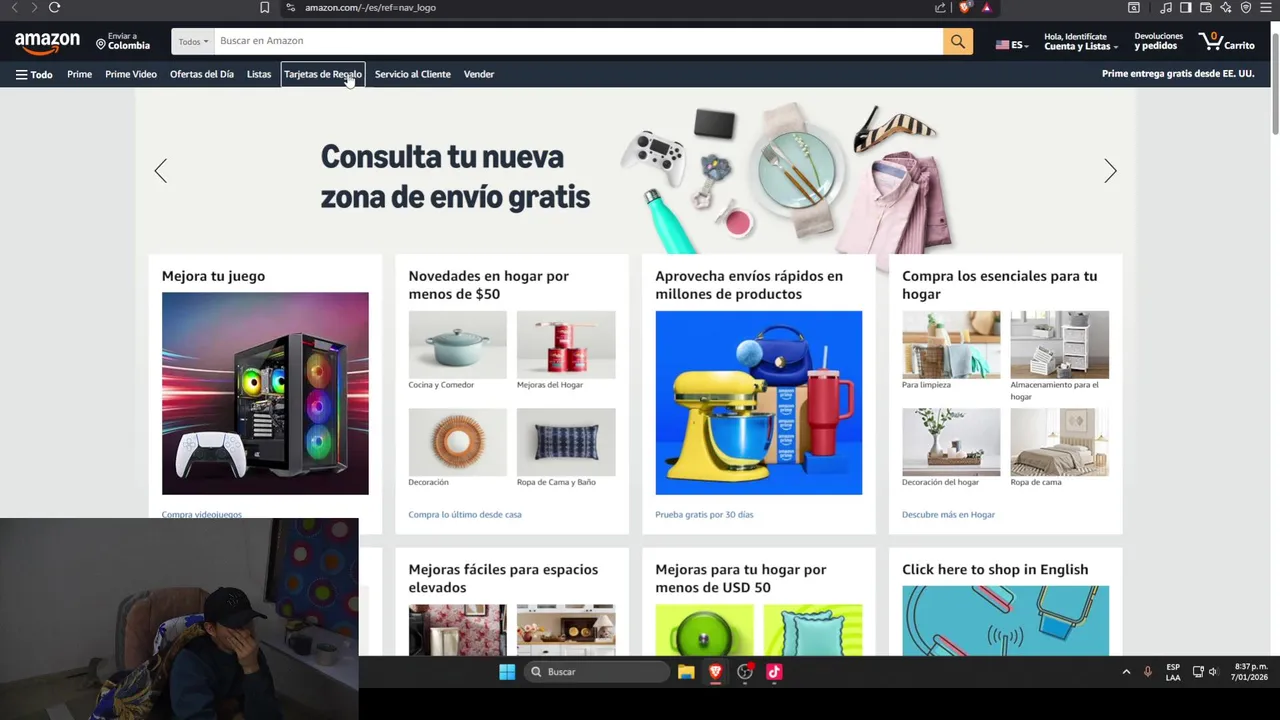Open Tarjetas de Regalo nav item
Screen dimensions: 1280x720
pyautogui.click(x=323, y=74)
